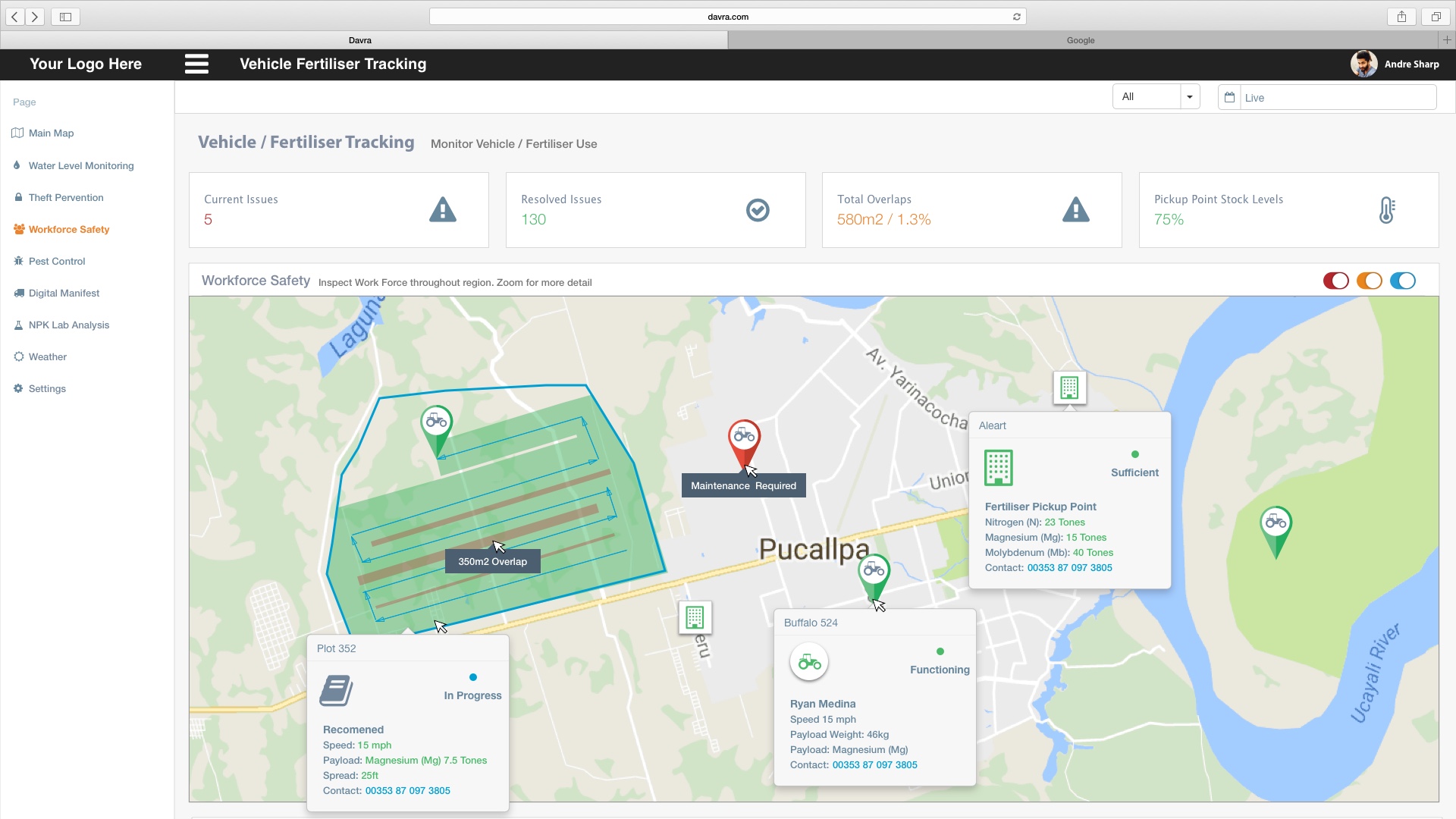Click the tractor icon in Buffalo 524 card

click(809, 662)
